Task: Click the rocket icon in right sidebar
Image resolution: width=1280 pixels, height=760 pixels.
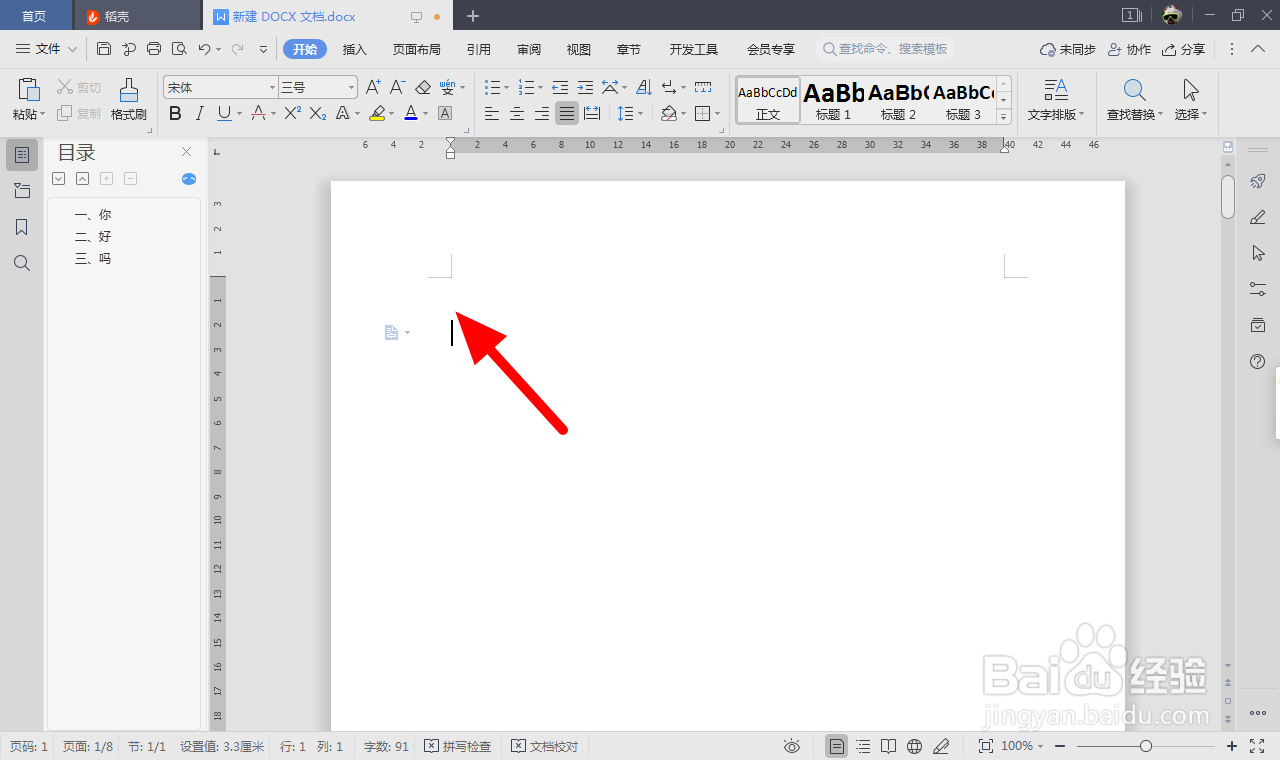Action: coord(1258,181)
